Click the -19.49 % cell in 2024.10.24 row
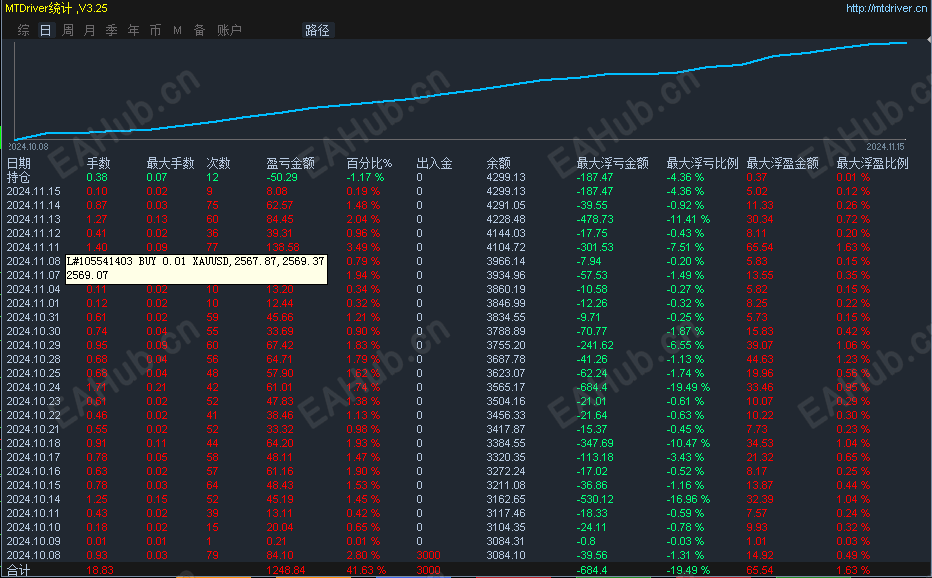Viewport: 932px width, 578px height. (x=688, y=387)
